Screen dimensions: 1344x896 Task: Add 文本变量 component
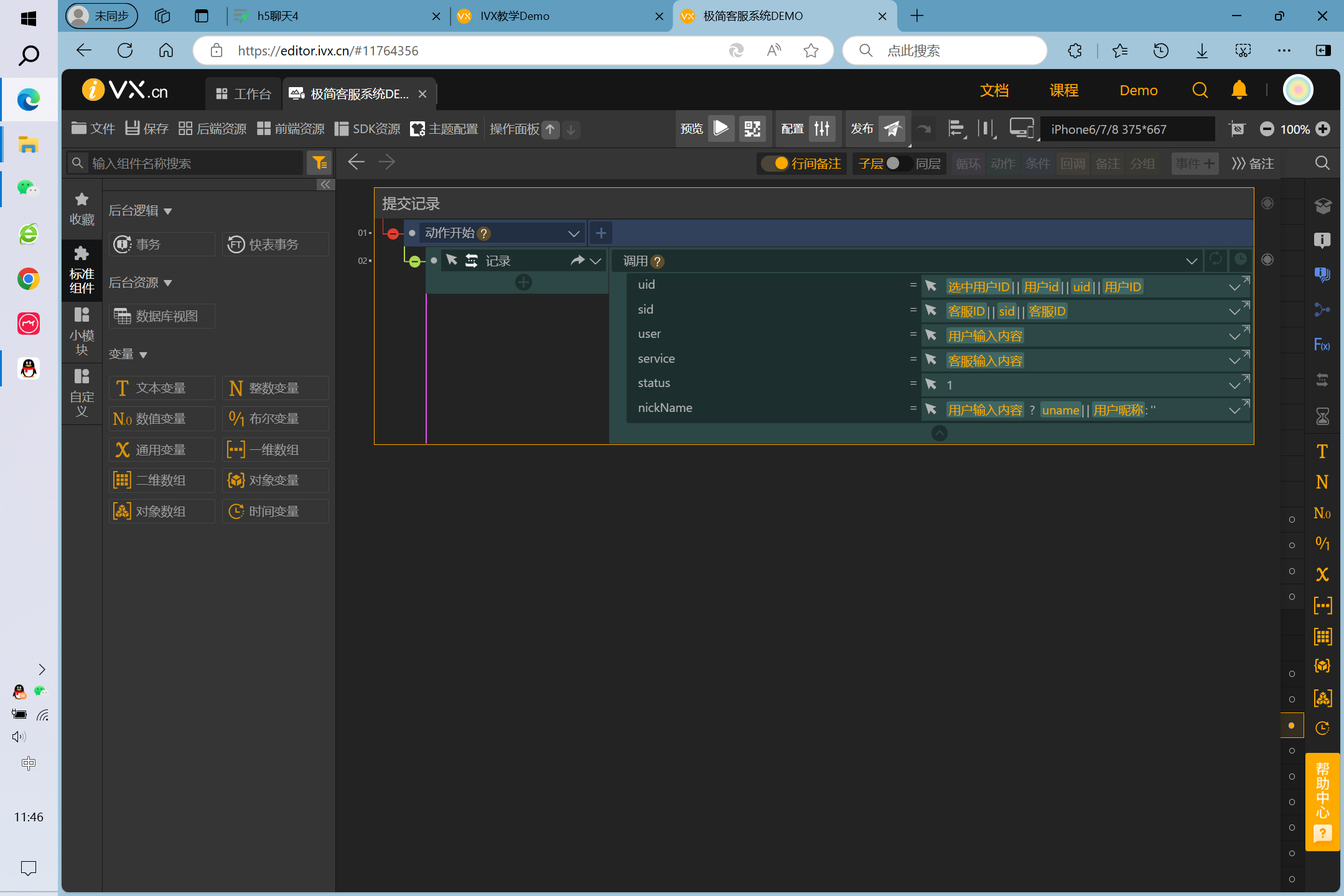click(x=162, y=388)
